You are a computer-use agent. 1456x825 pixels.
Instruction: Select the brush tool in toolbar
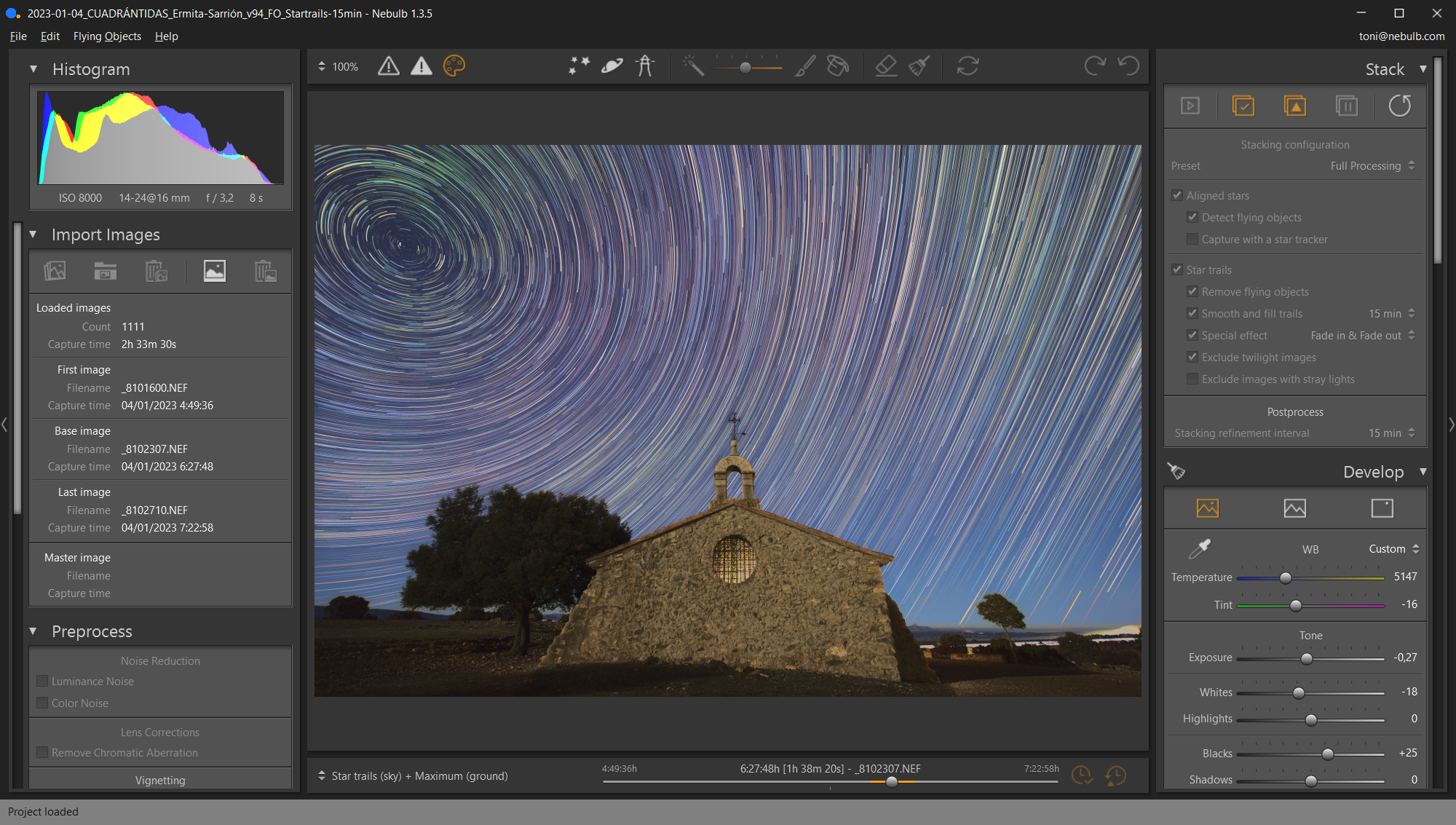805,66
